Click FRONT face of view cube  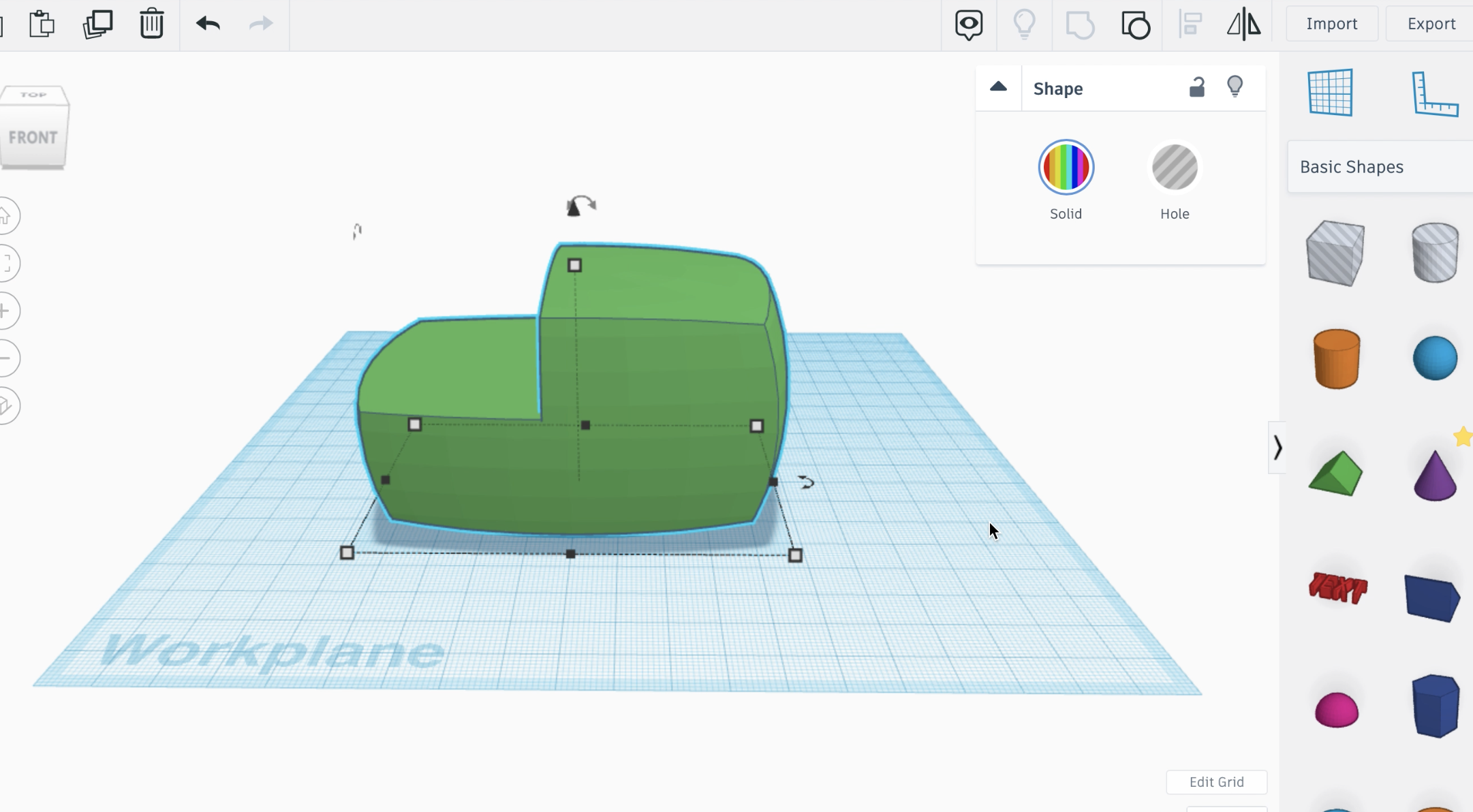pyautogui.click(x=33, y=138)
